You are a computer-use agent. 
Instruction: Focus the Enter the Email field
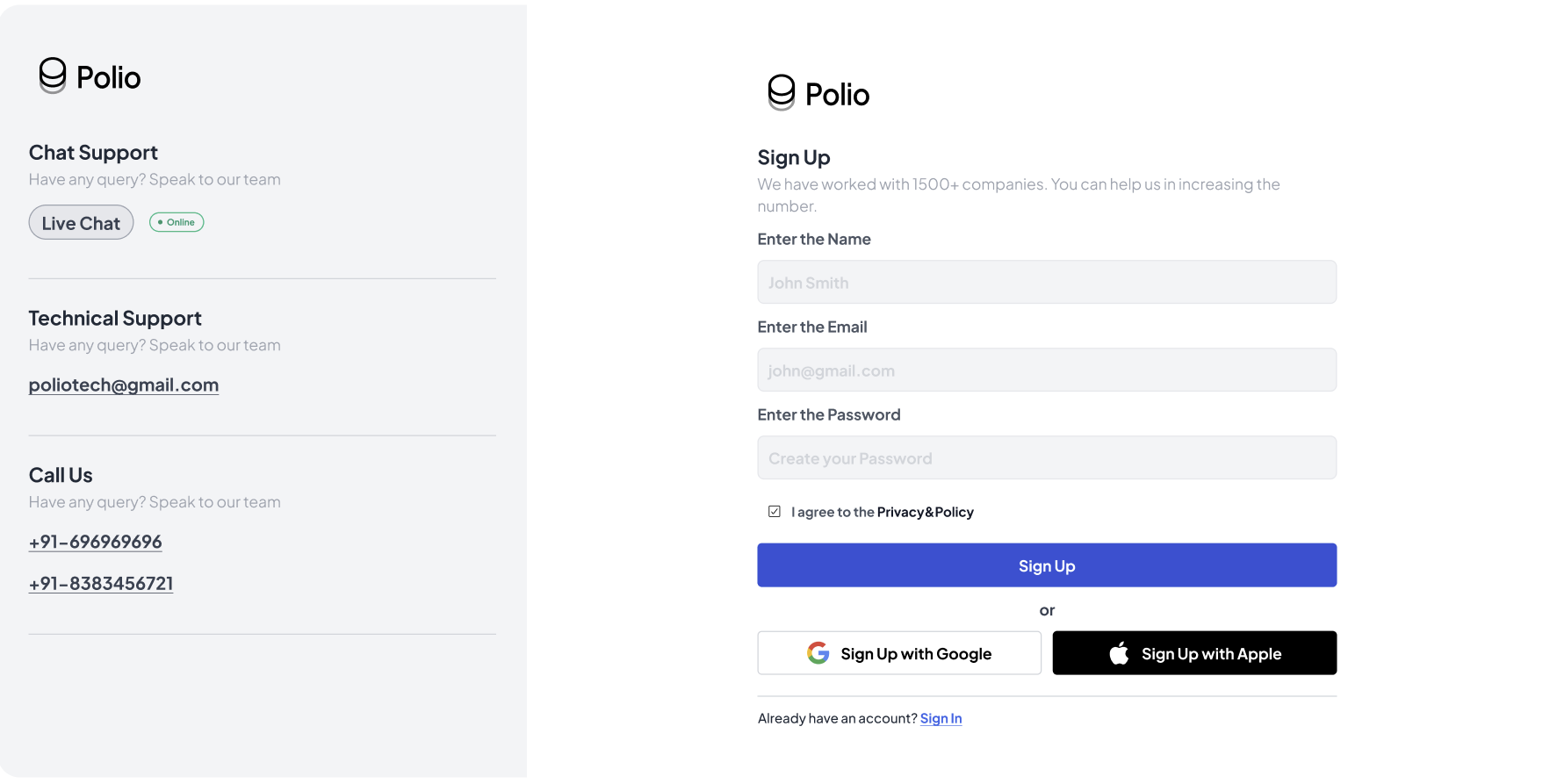pos(1047,370)
